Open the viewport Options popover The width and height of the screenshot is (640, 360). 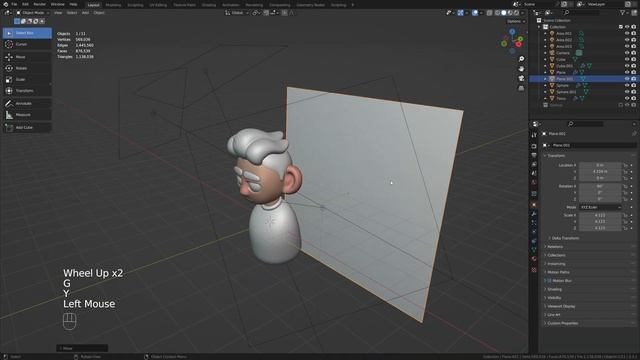coord(516,21)
